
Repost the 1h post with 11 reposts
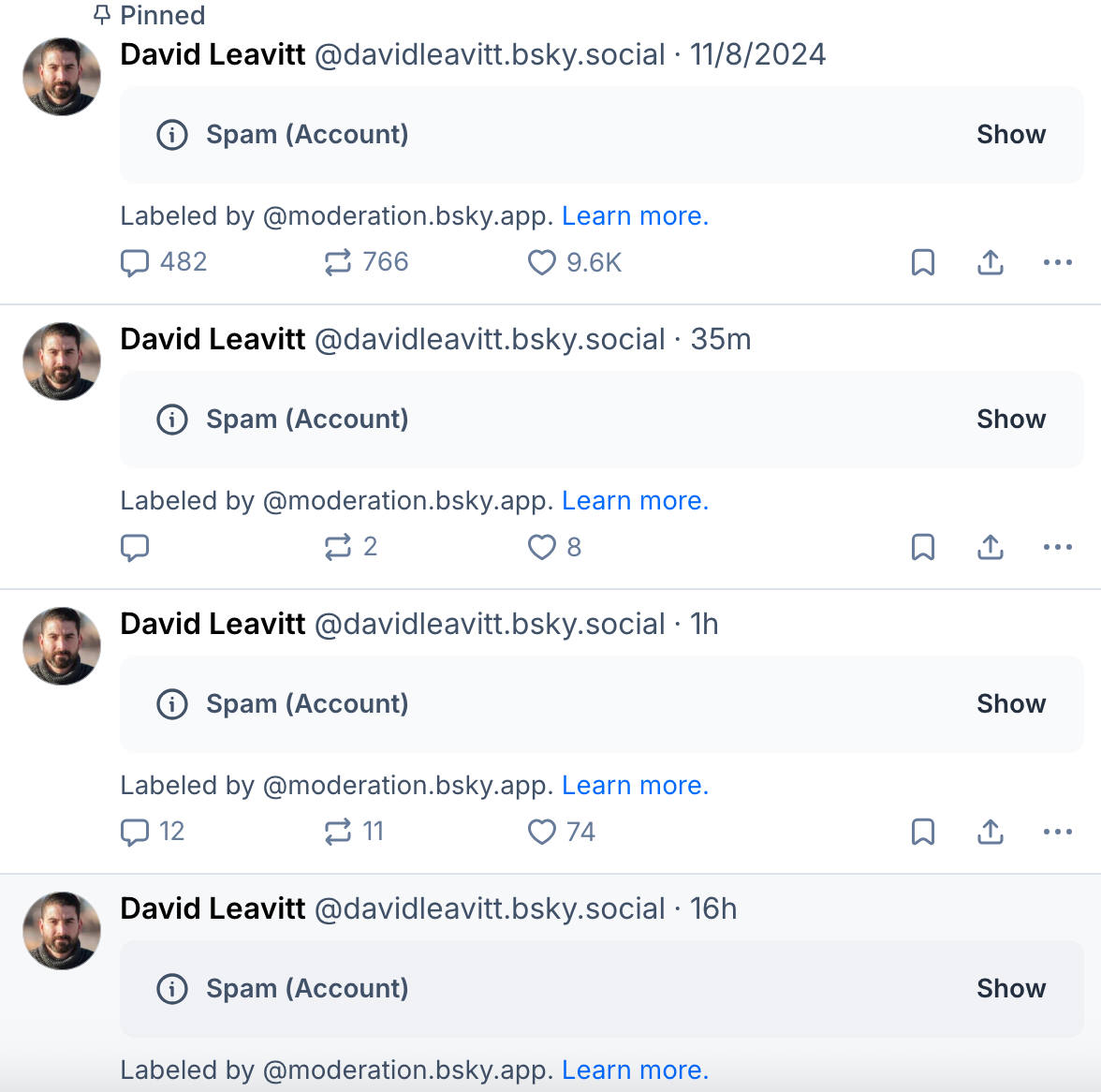point(338,833)
